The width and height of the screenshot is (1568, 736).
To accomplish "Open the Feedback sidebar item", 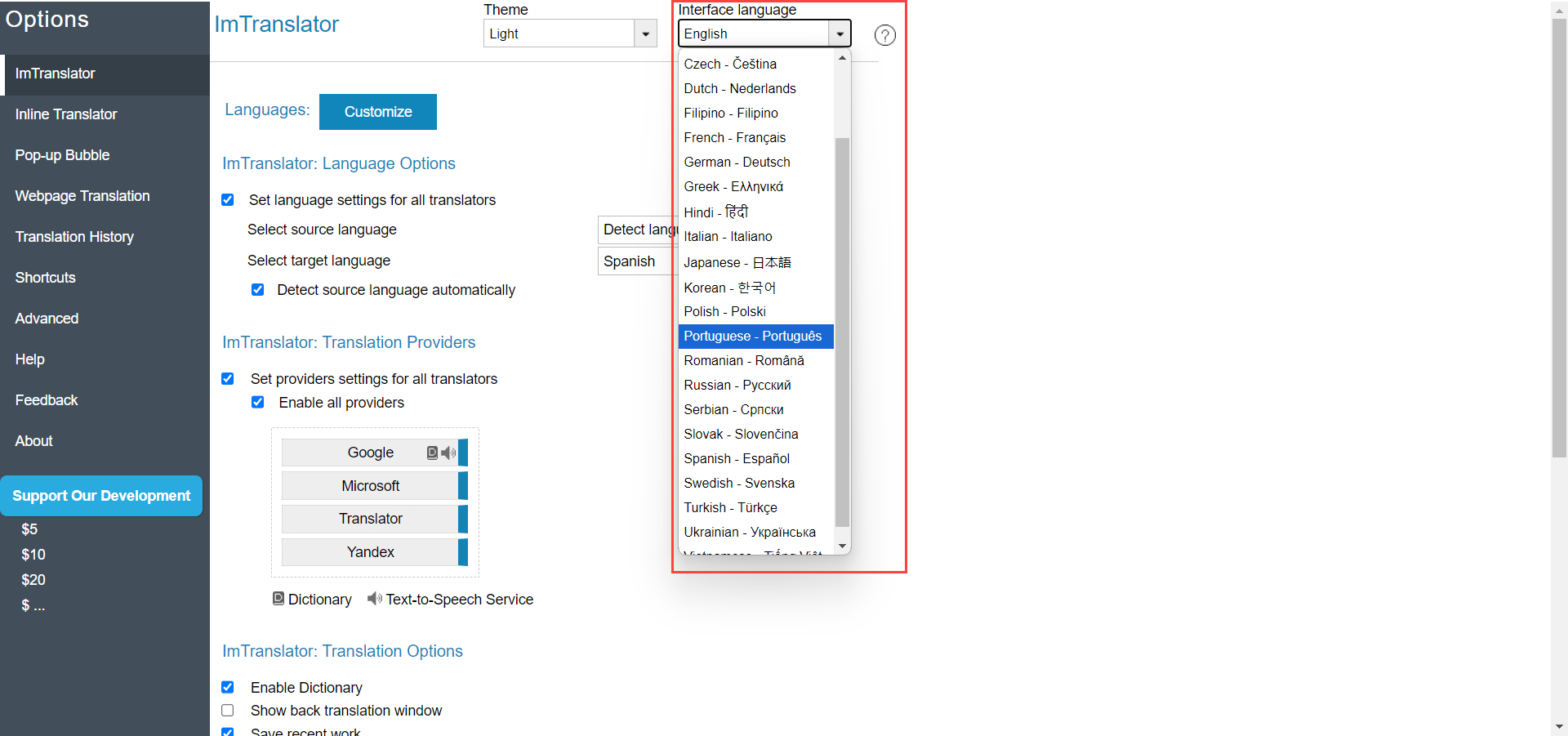I will (x=105, y=400).
